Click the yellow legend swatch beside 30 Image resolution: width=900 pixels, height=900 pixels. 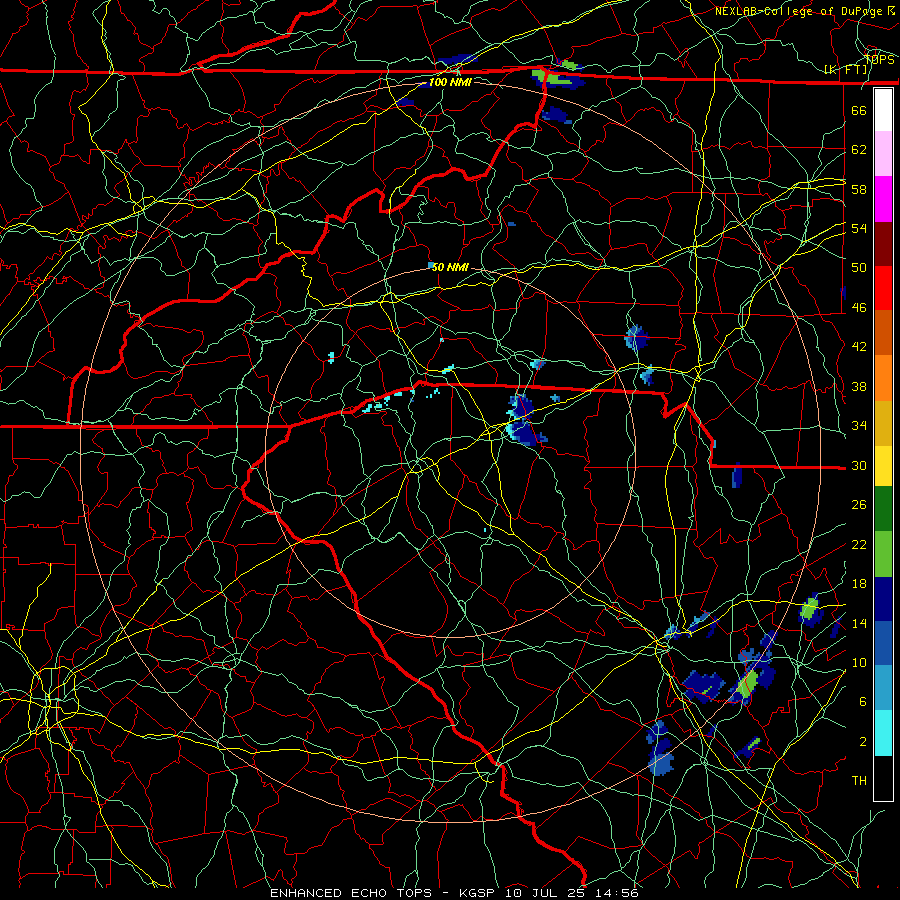click(883, 466)
